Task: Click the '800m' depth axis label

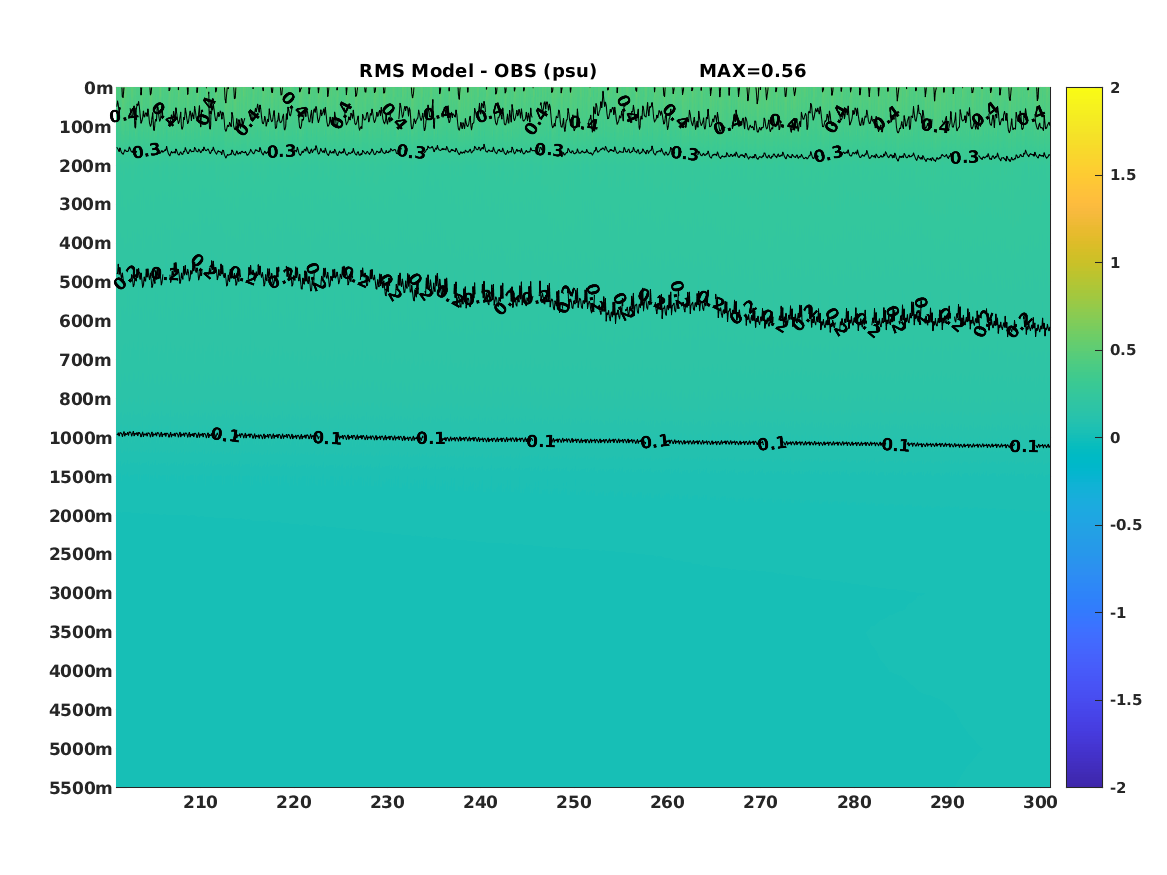Action: coord(86,400)
